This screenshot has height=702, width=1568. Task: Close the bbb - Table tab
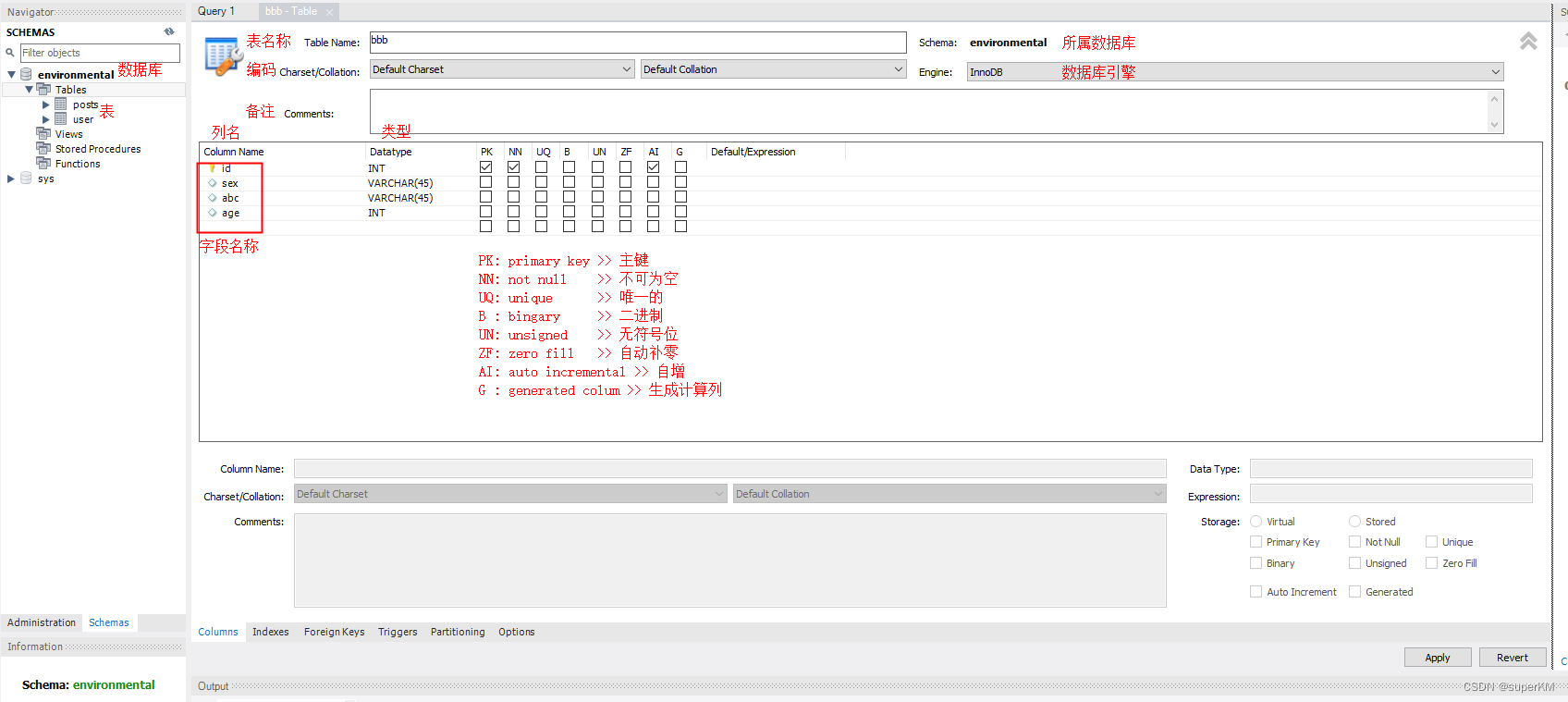[329, 12]
